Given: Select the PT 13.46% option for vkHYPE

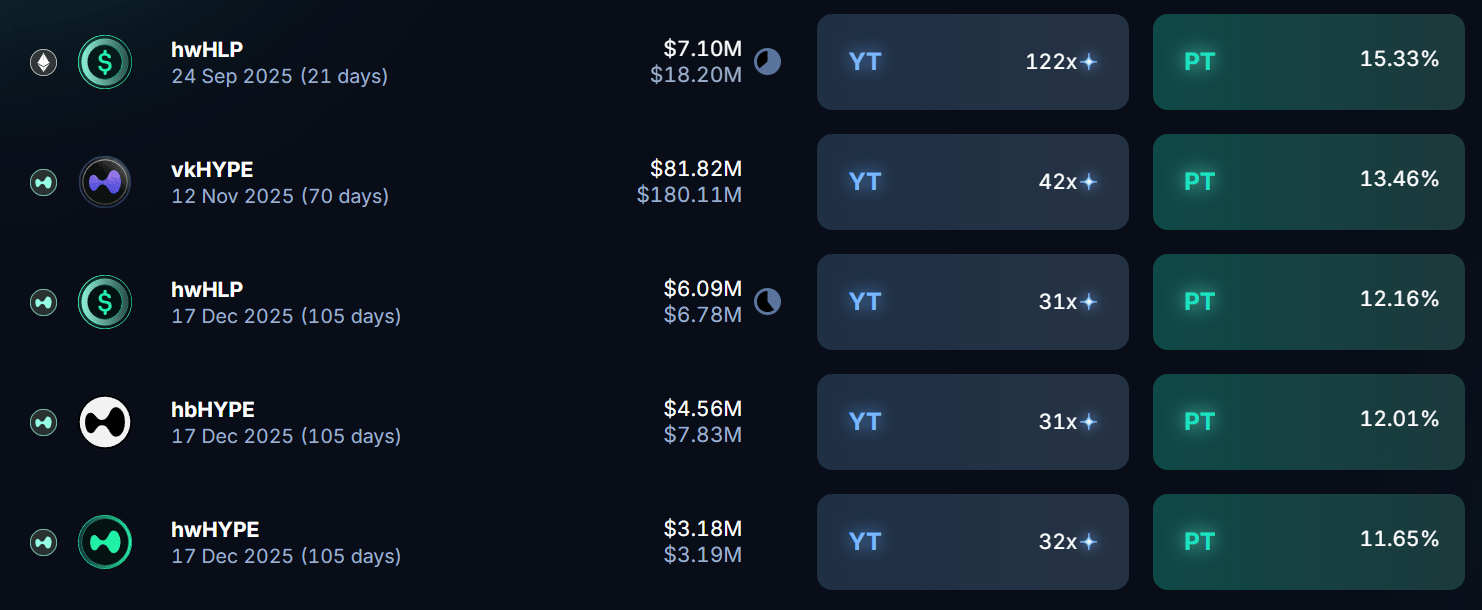Looking at the screenshot, I should [x=1308, y=182].
